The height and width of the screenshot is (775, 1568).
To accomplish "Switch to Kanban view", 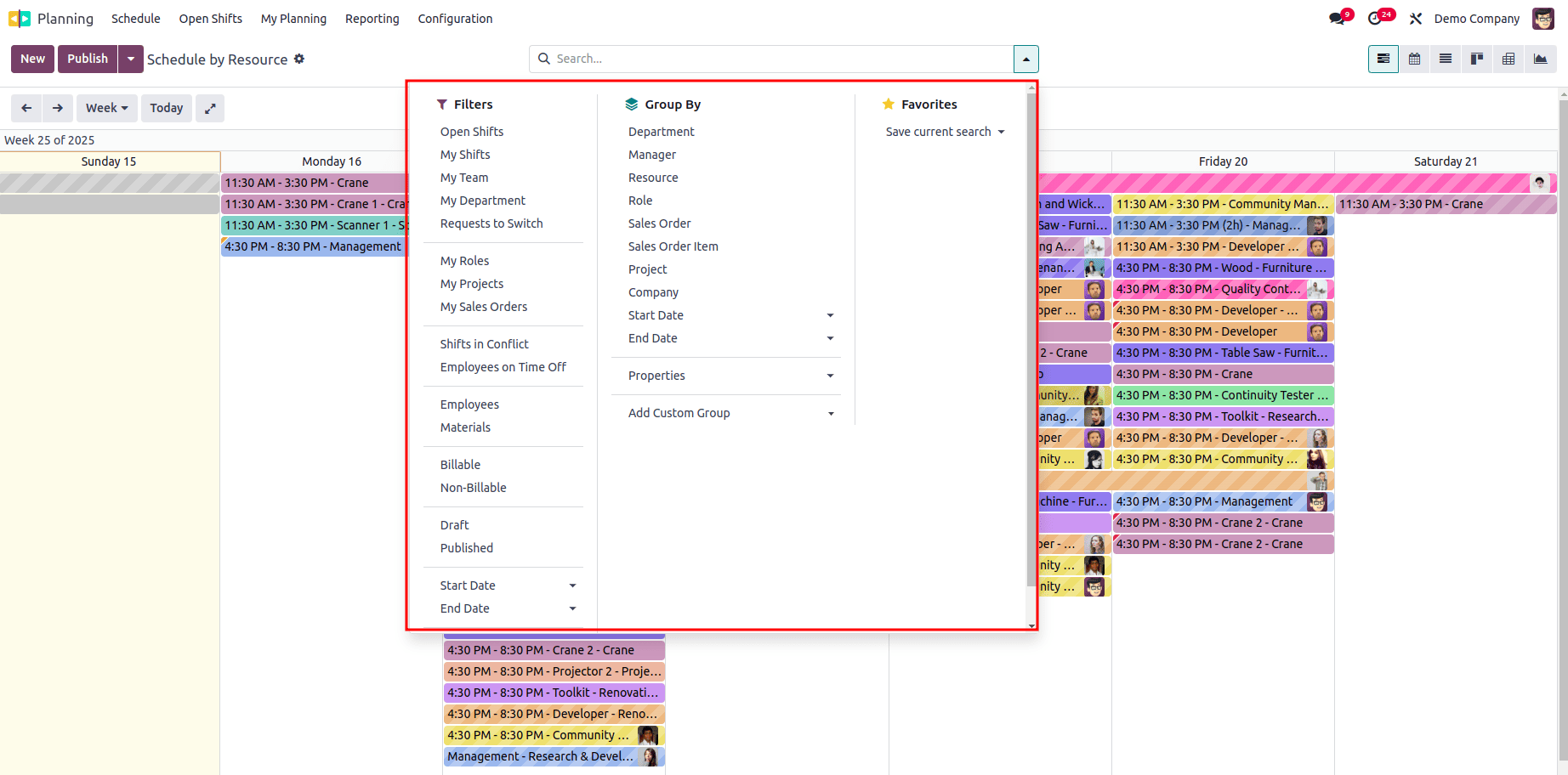I will tap(1477, 59).
